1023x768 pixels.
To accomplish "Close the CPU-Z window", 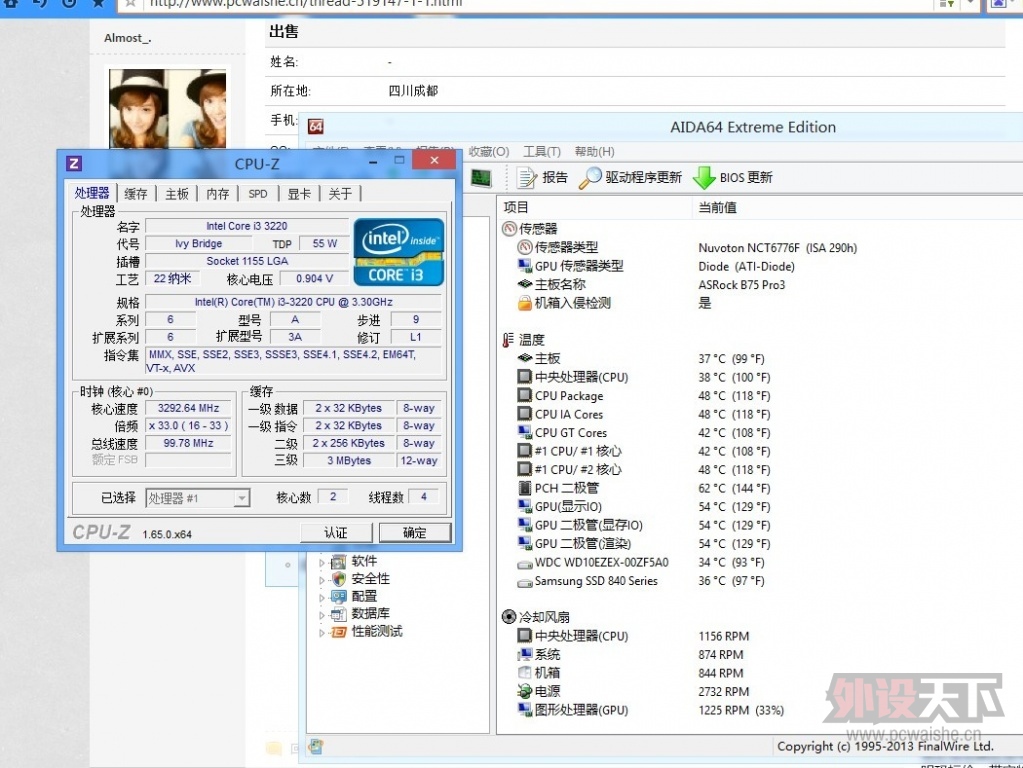I will coord(434,161).
